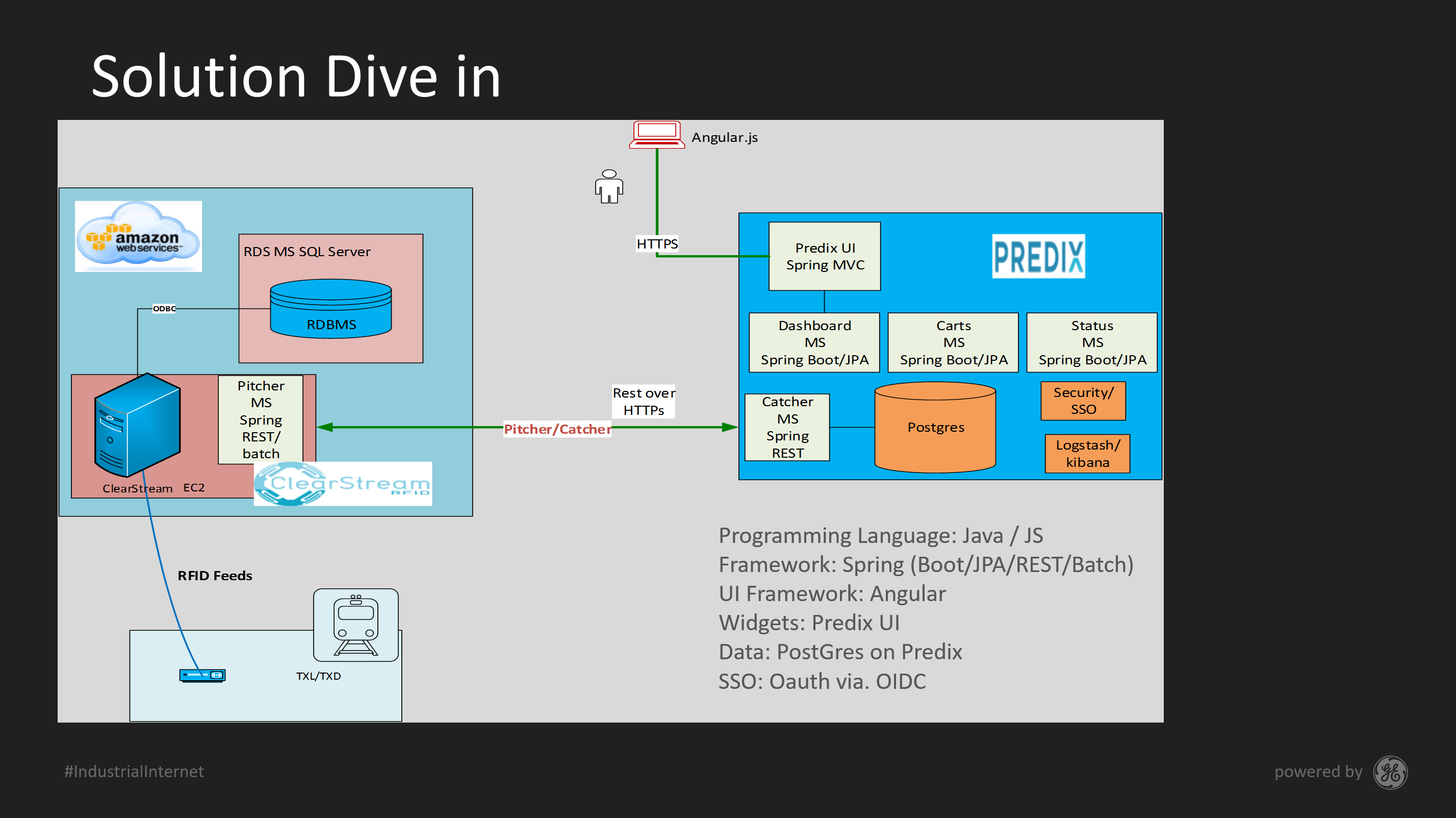Screen dimensions: 1456x818
Task: Click the Rest over HTTPs label
Action: pos(644,402)
